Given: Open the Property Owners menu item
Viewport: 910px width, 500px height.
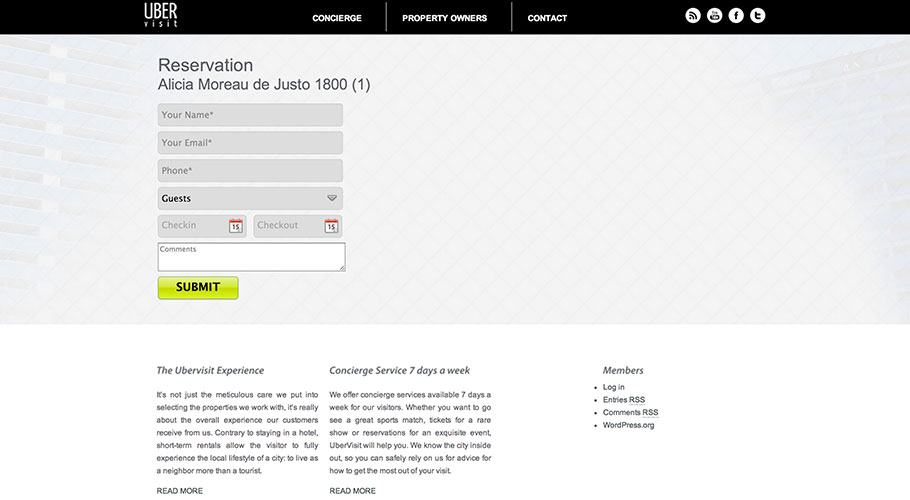Looking at the screenshot, I should coord(445,18).
